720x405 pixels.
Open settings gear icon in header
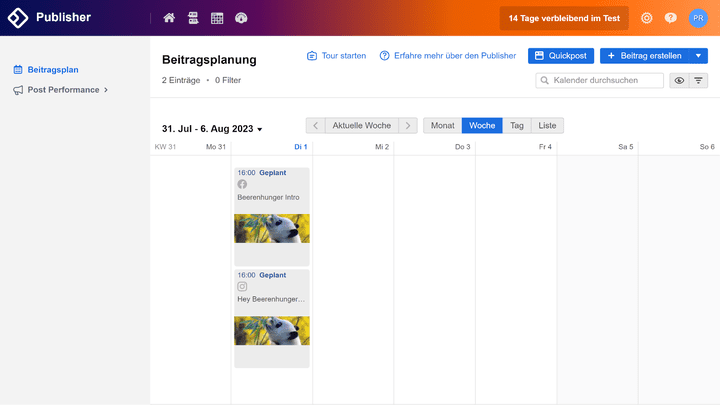click(647, 18)
